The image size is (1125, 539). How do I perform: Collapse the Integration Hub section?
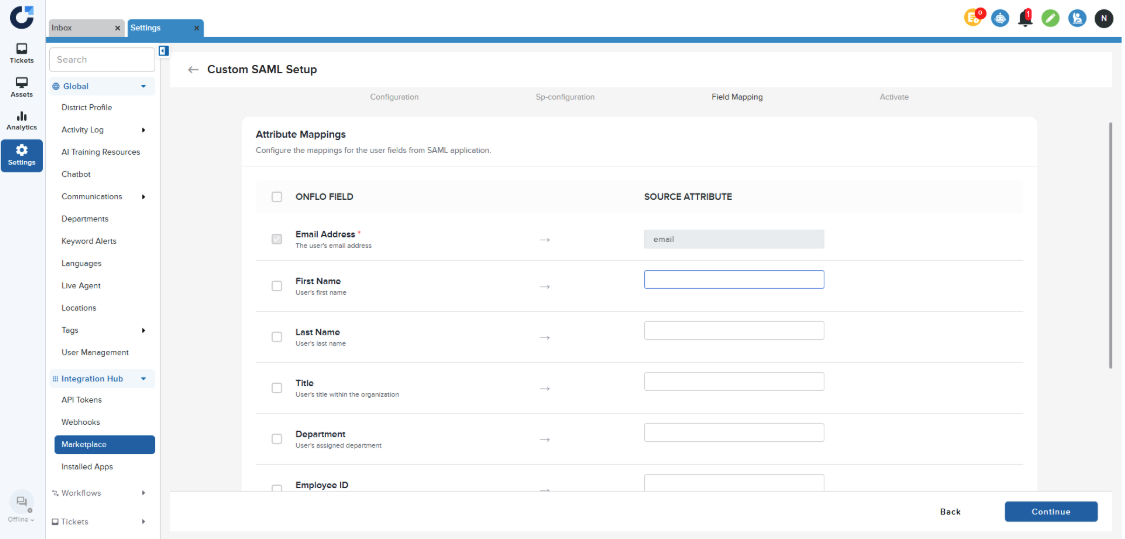click(143, 379)
